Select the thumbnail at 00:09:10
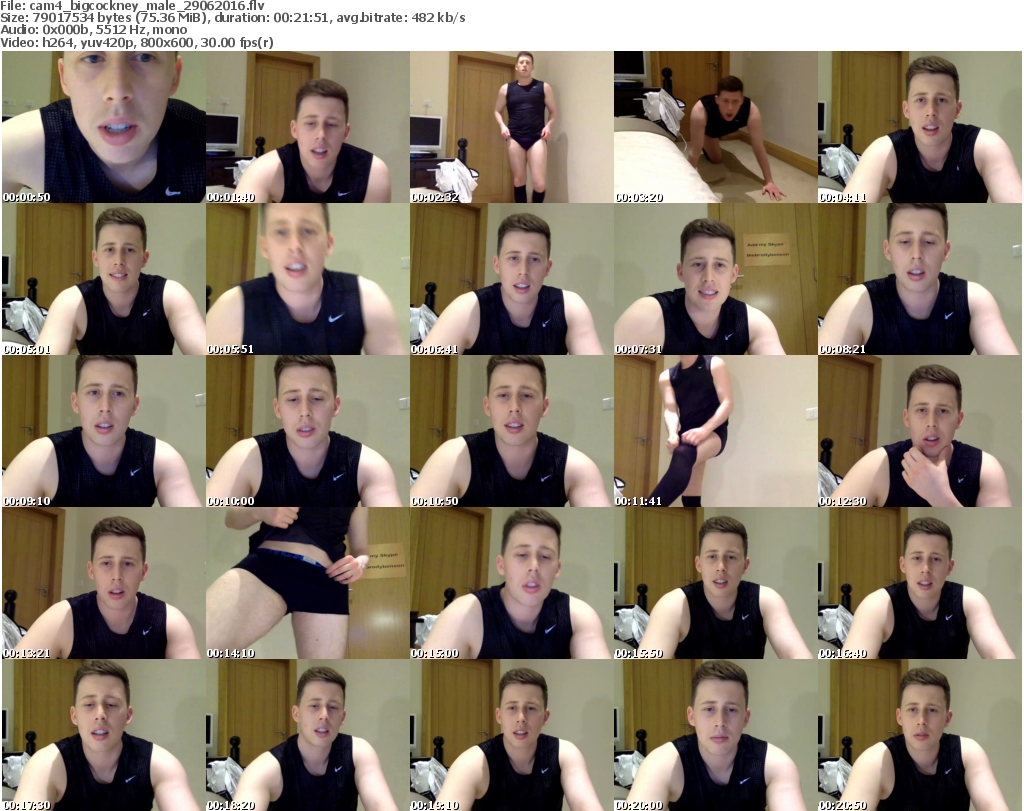Screen dimensions: 1024x811 click(x=104, y=432)
